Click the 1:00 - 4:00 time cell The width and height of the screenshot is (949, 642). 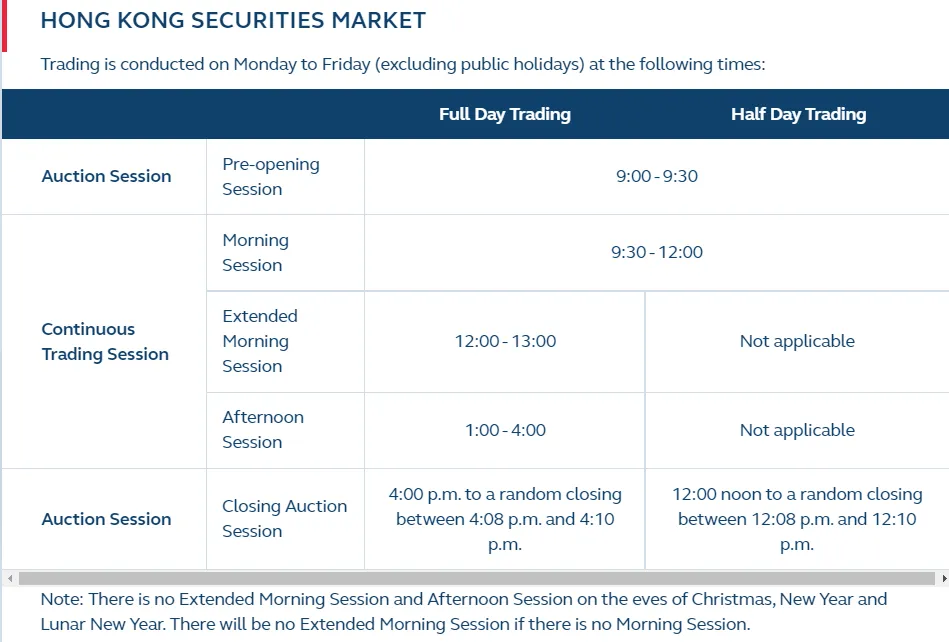[505, 430]
